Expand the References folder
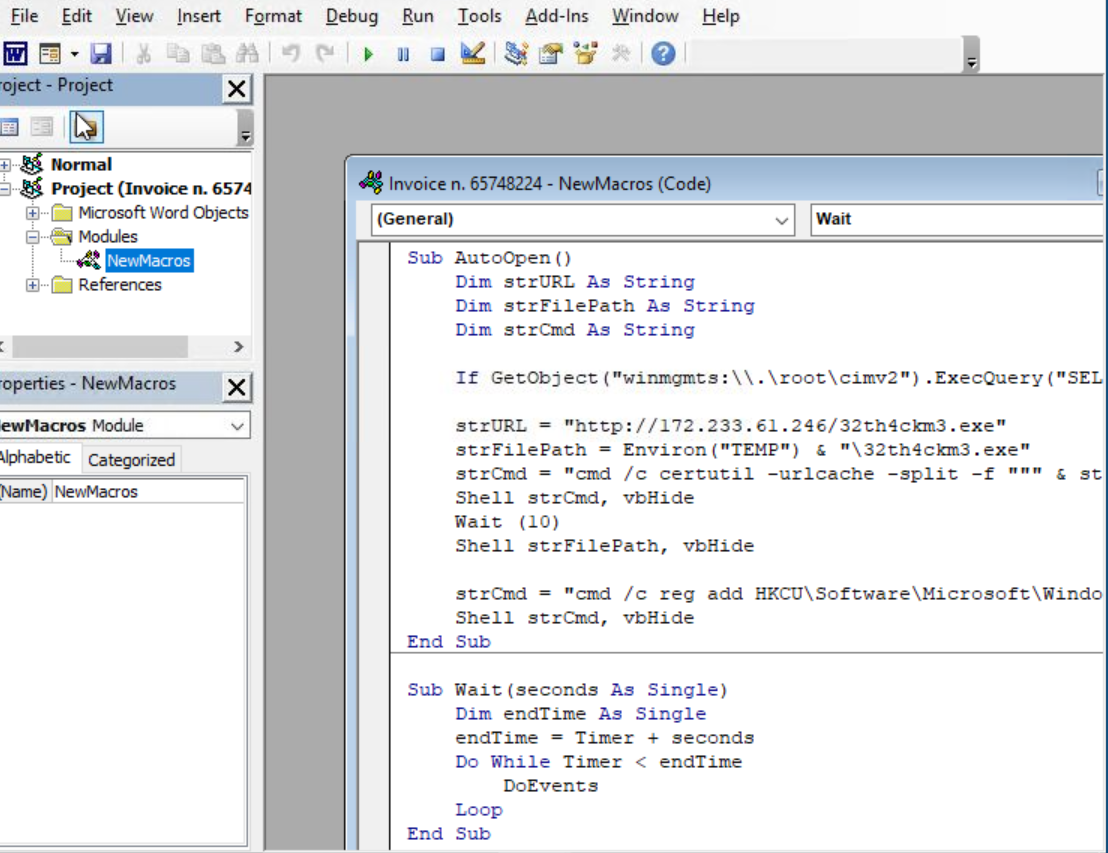Image resolution: width=1108 pixels, height=853 pixels. (x=33, y=285)
